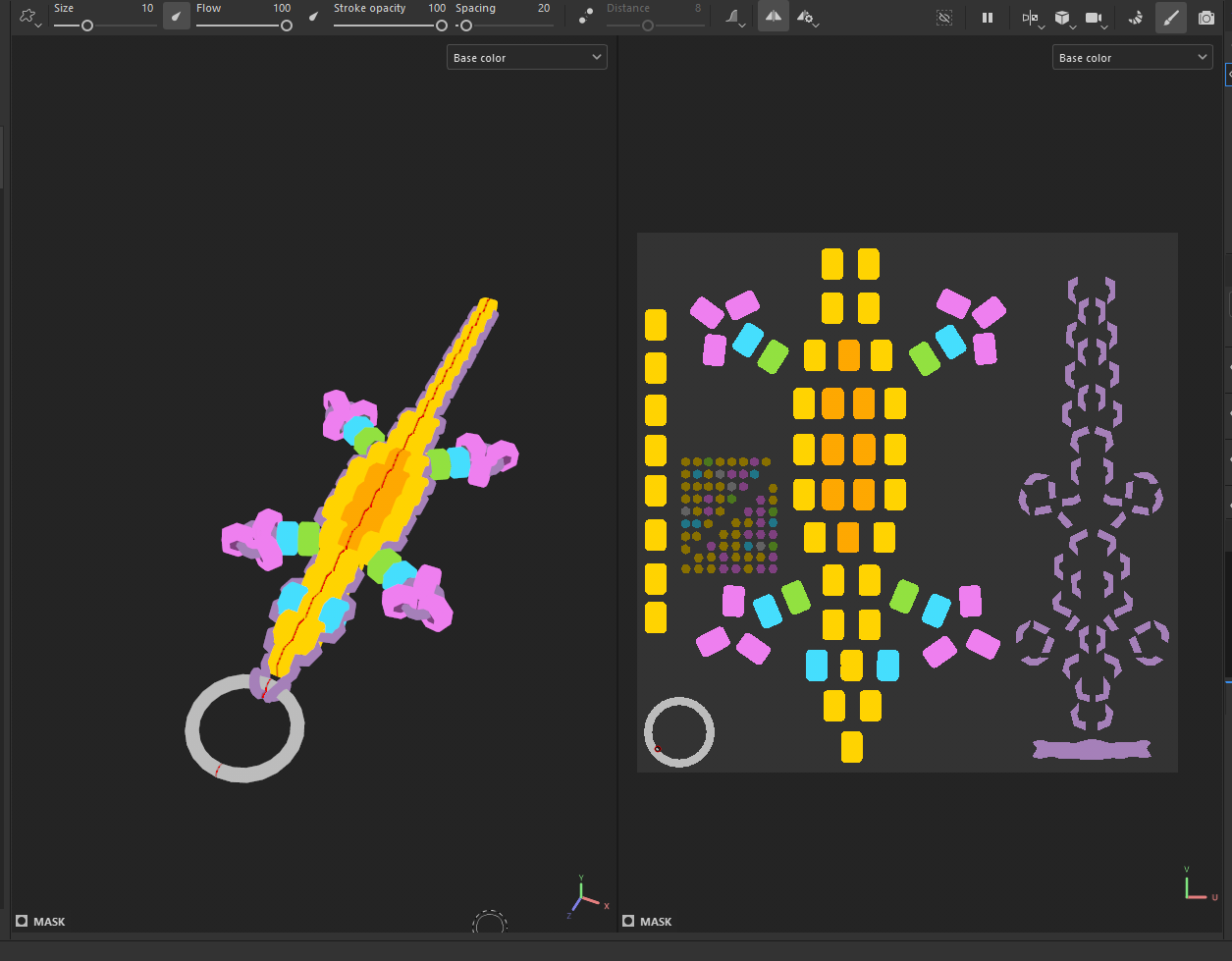Click the gray ring UV island in 2D view
The width and height of the screenshot is (1232, 961).
[679, 732]
